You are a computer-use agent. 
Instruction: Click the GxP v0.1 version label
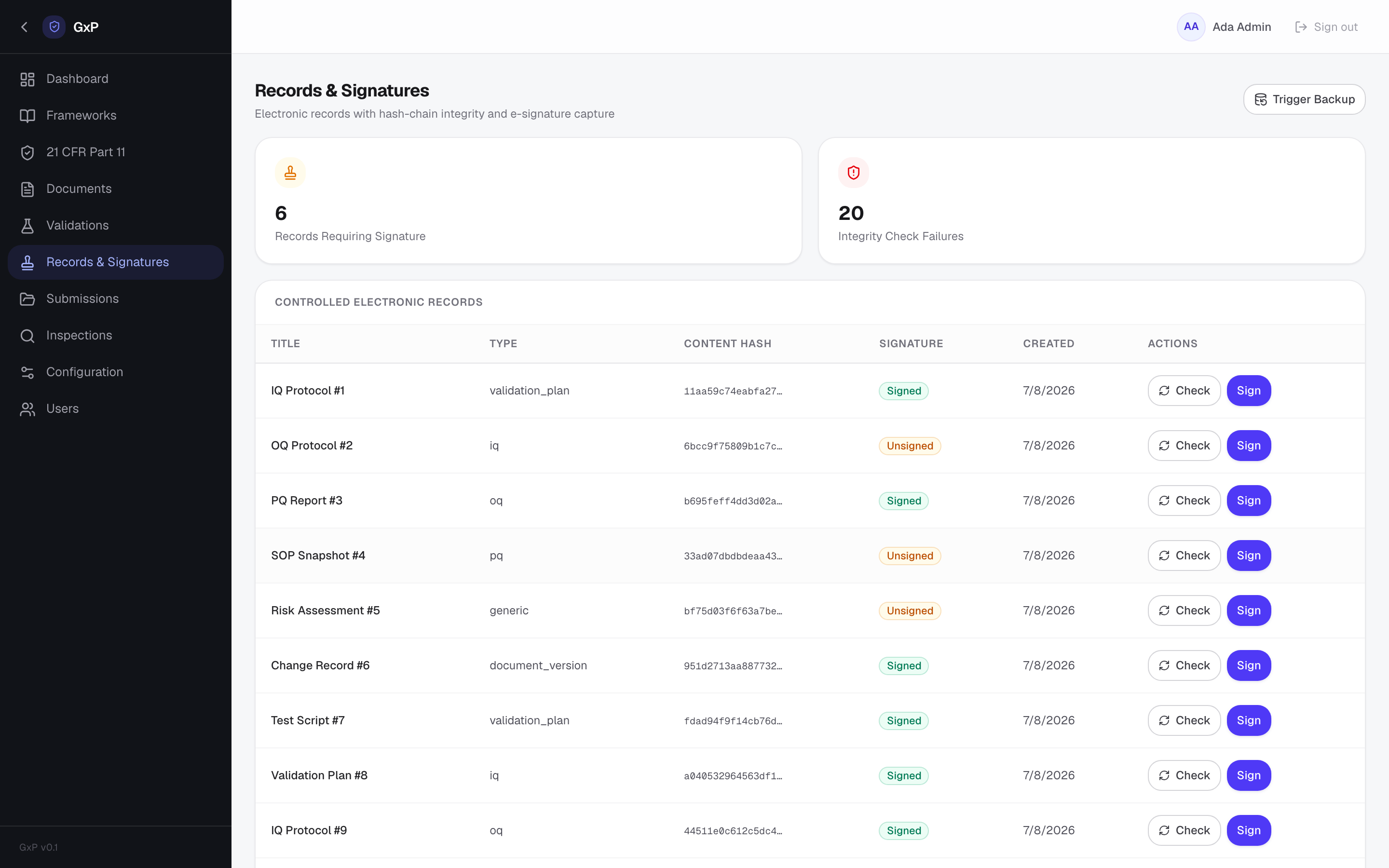(39, 847)
